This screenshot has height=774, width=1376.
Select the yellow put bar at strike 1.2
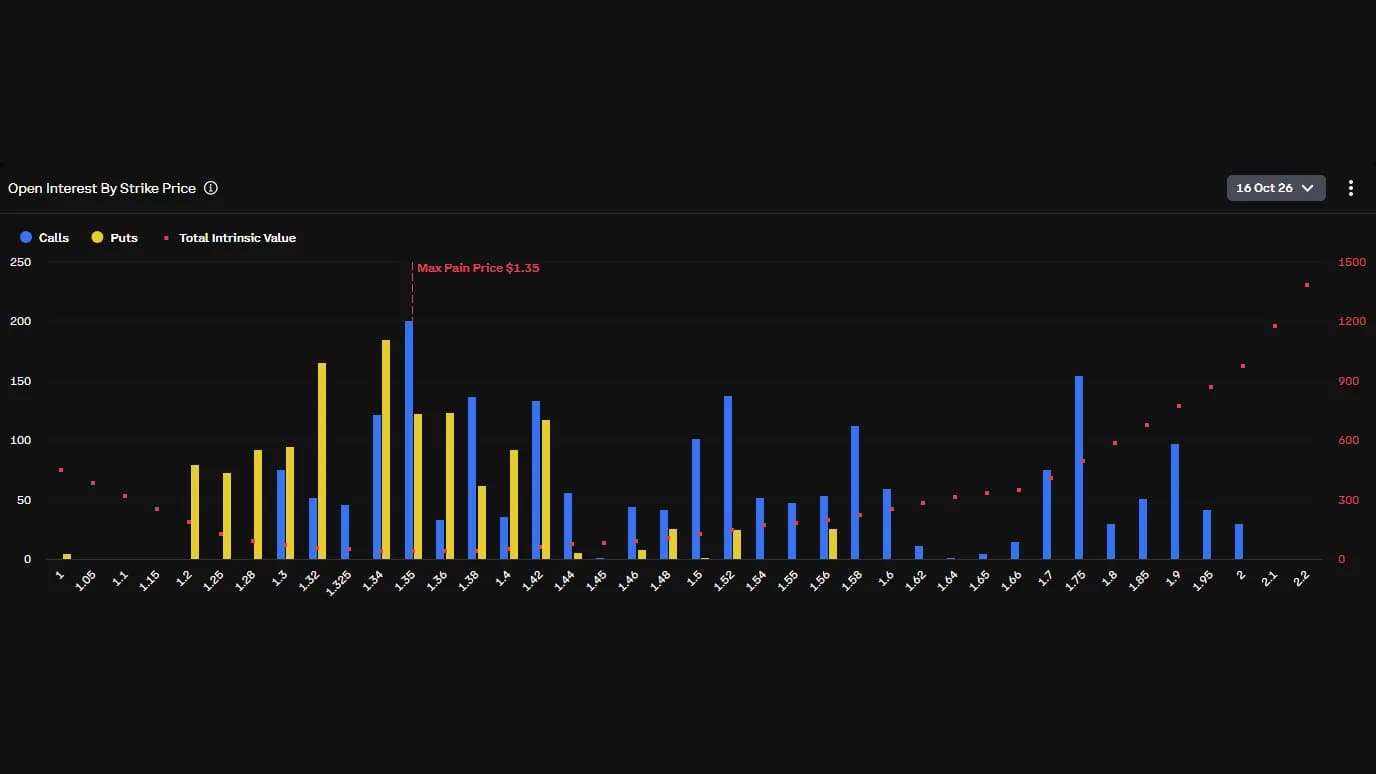tap(195, 512)
